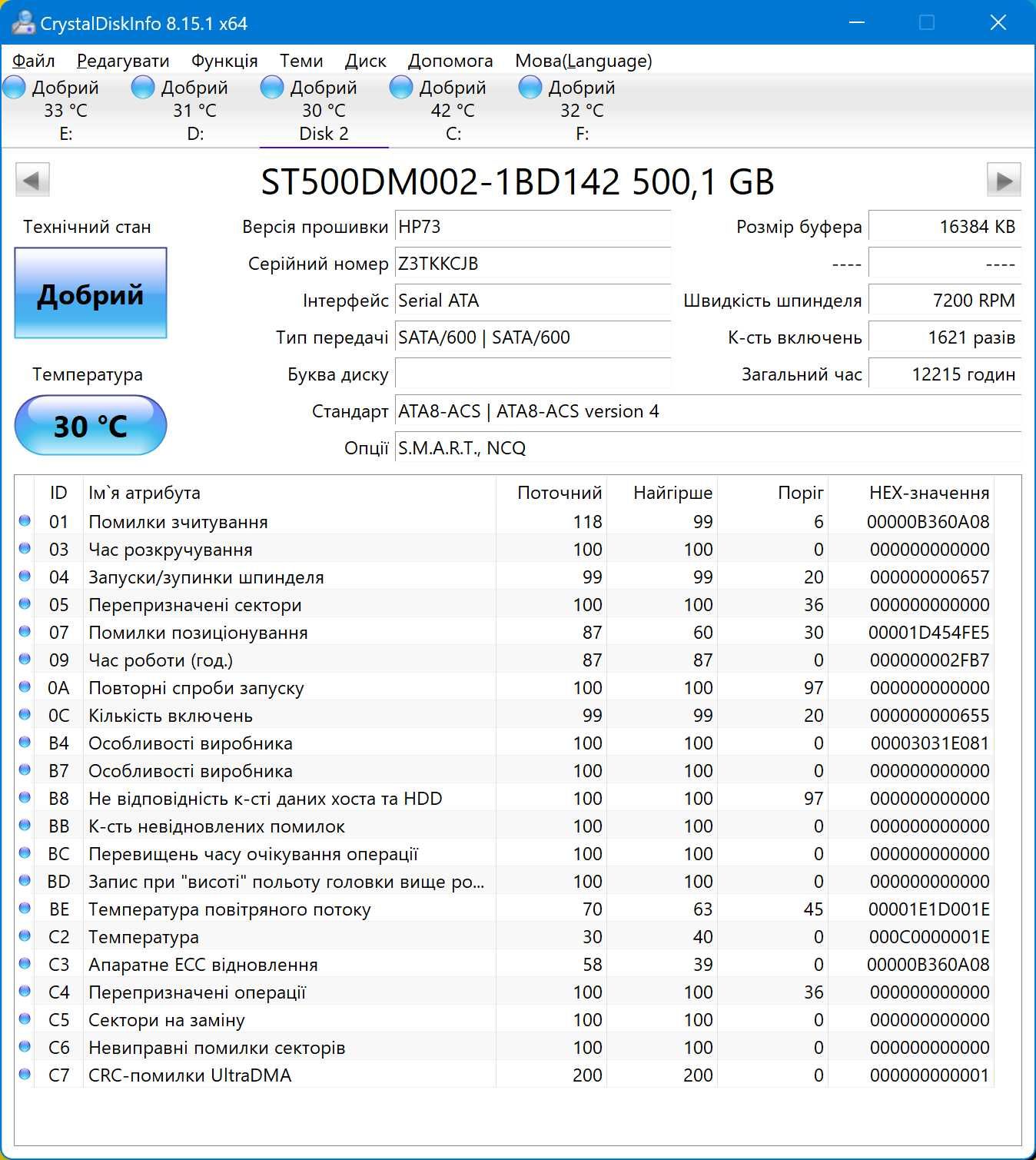This screenshot has height=1160, width=1036.
Task: Click status dot for attribute 01
Action: pyautogui.click(x=25, y=520)
